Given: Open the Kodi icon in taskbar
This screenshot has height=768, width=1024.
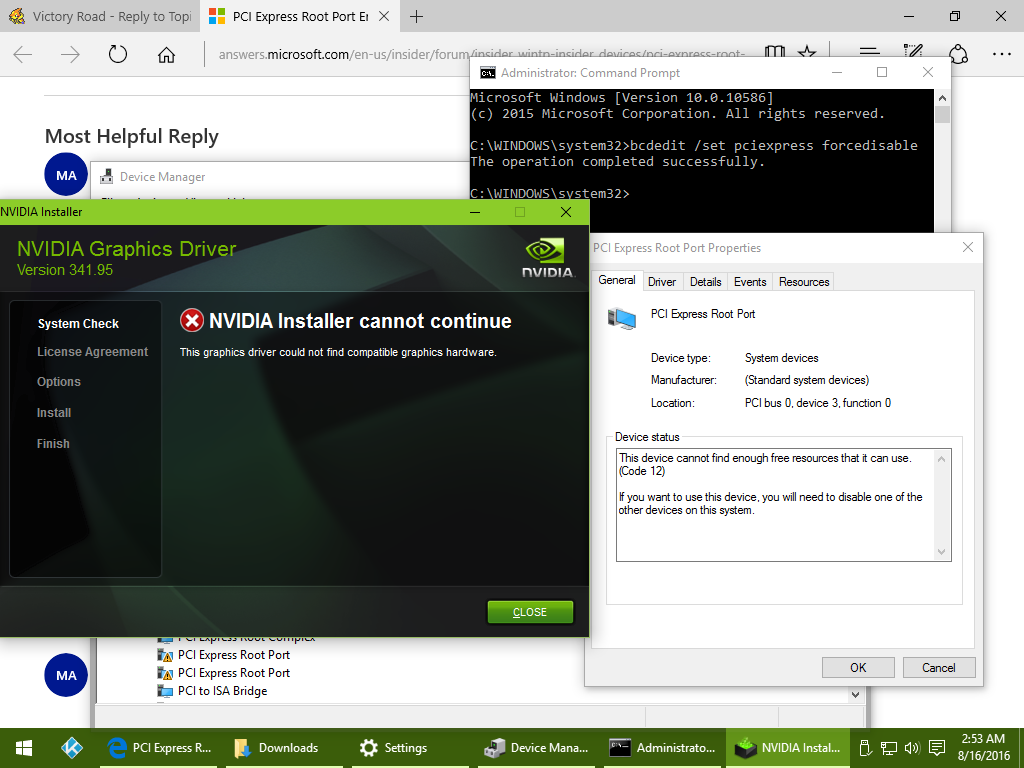Looking at the screenshot, I should coord(71,747).
